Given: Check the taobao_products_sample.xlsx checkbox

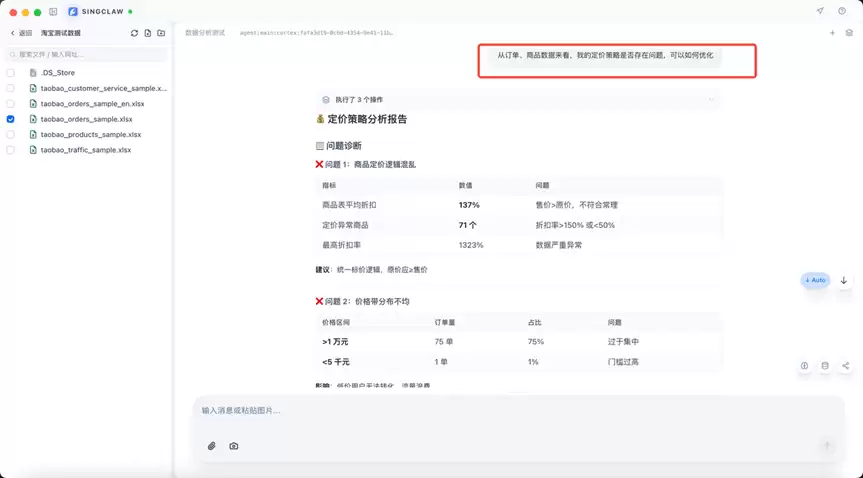Looking at the screenshot, I should coord(11,134).
